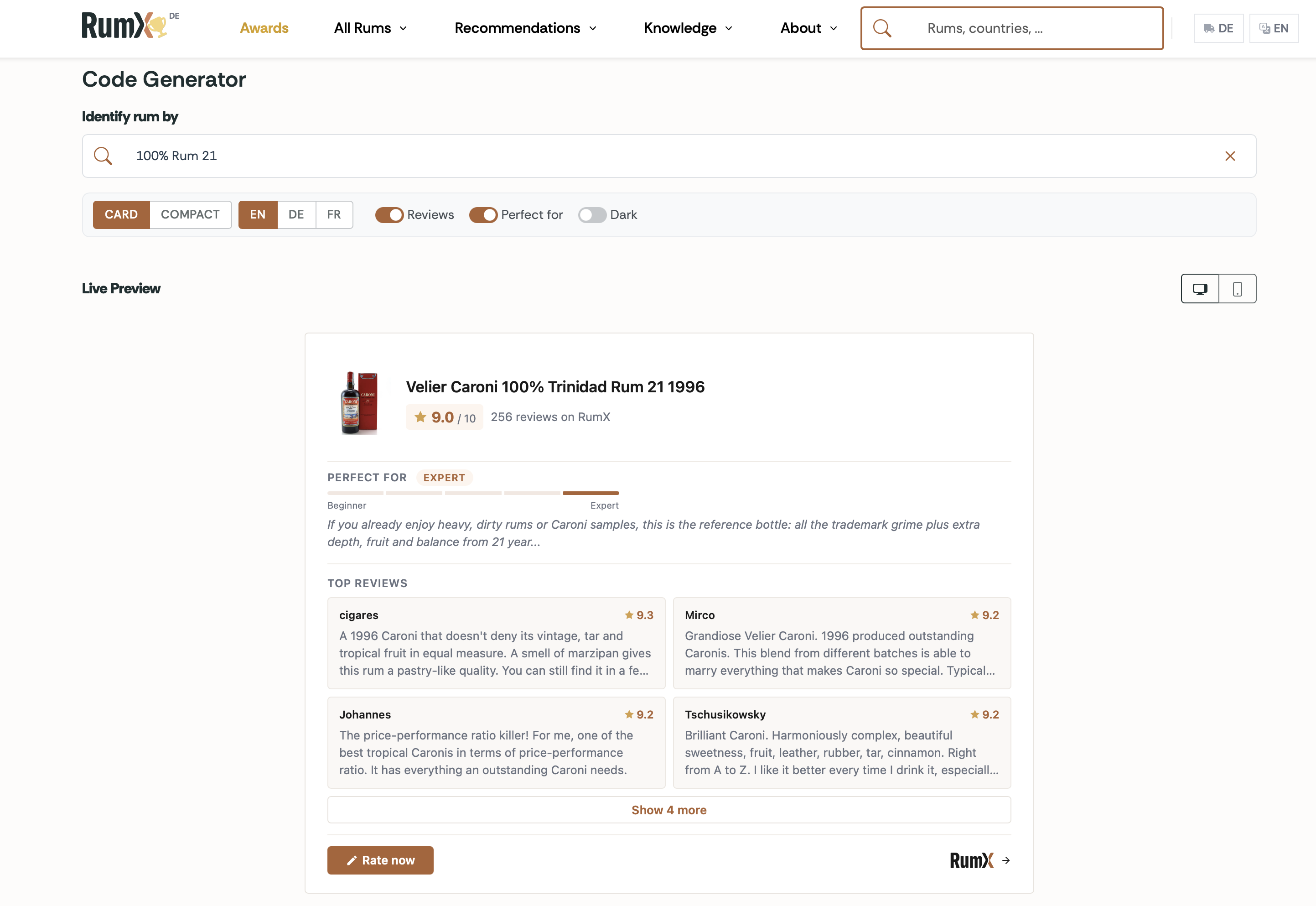Screen dimensions: 1316x906
Task: Click the EN translate language button
Action: [x=1274, y=28]
